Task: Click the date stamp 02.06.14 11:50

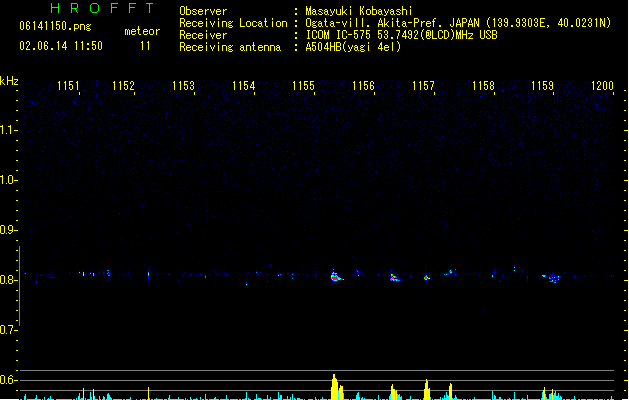Action: coord(61,46)
